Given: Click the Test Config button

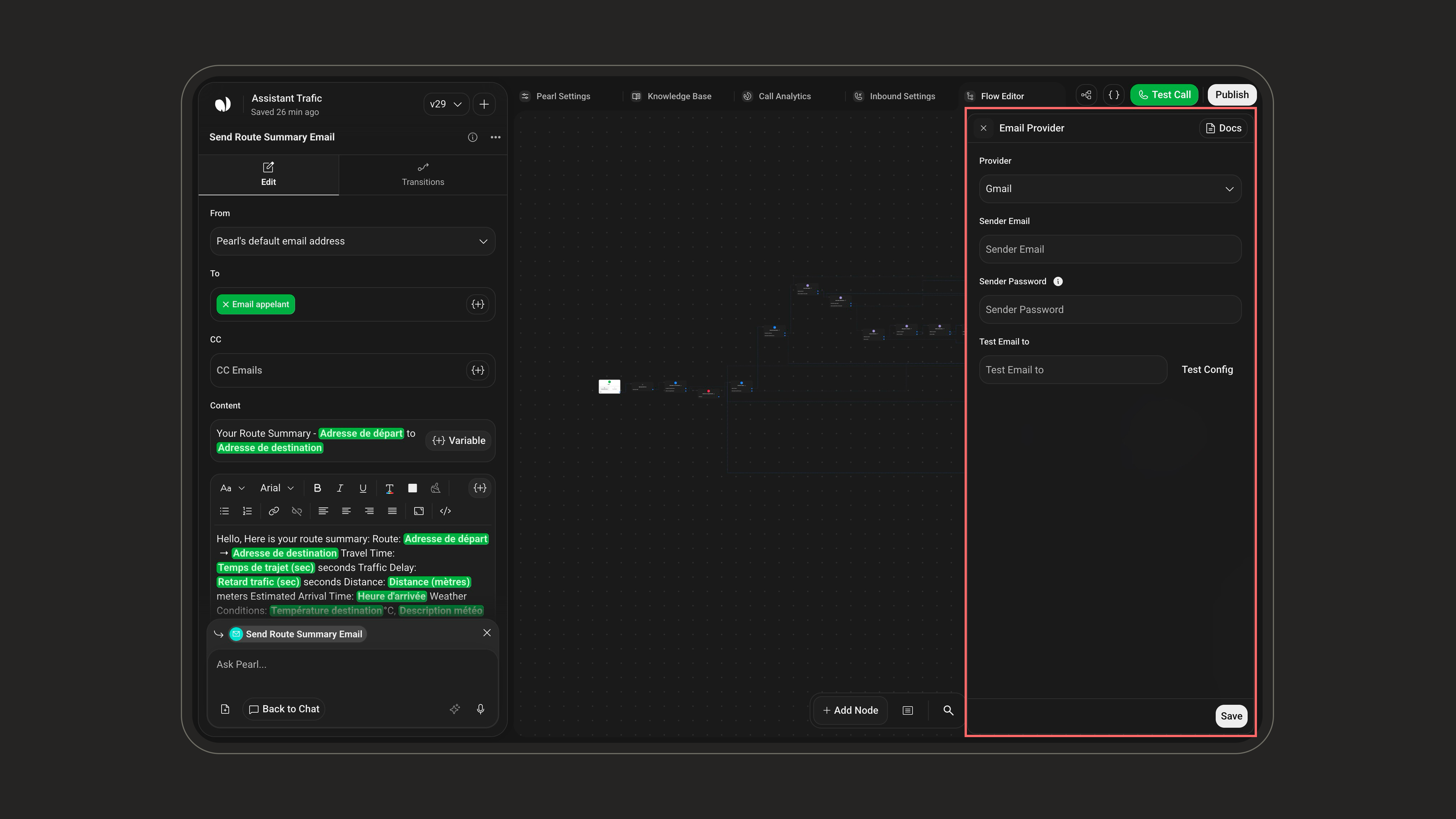Looking at the screenshot, I should [1207, 370].
